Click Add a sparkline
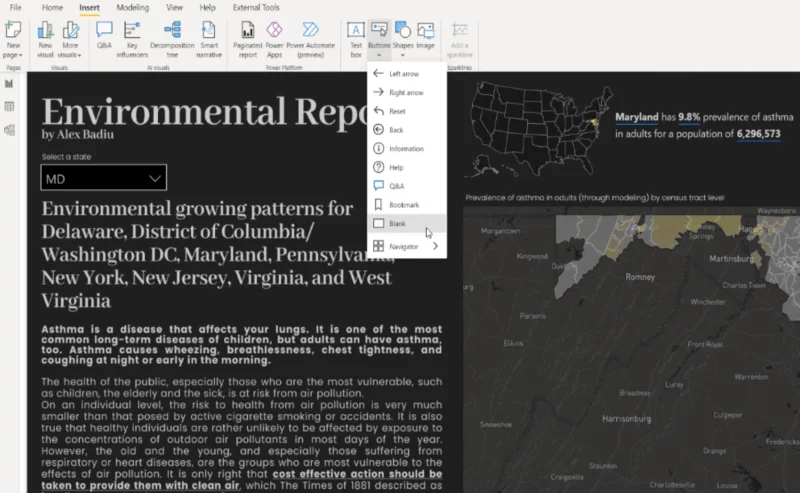The height and width of the screenshot is (493, 800). (x=460, y=39)
